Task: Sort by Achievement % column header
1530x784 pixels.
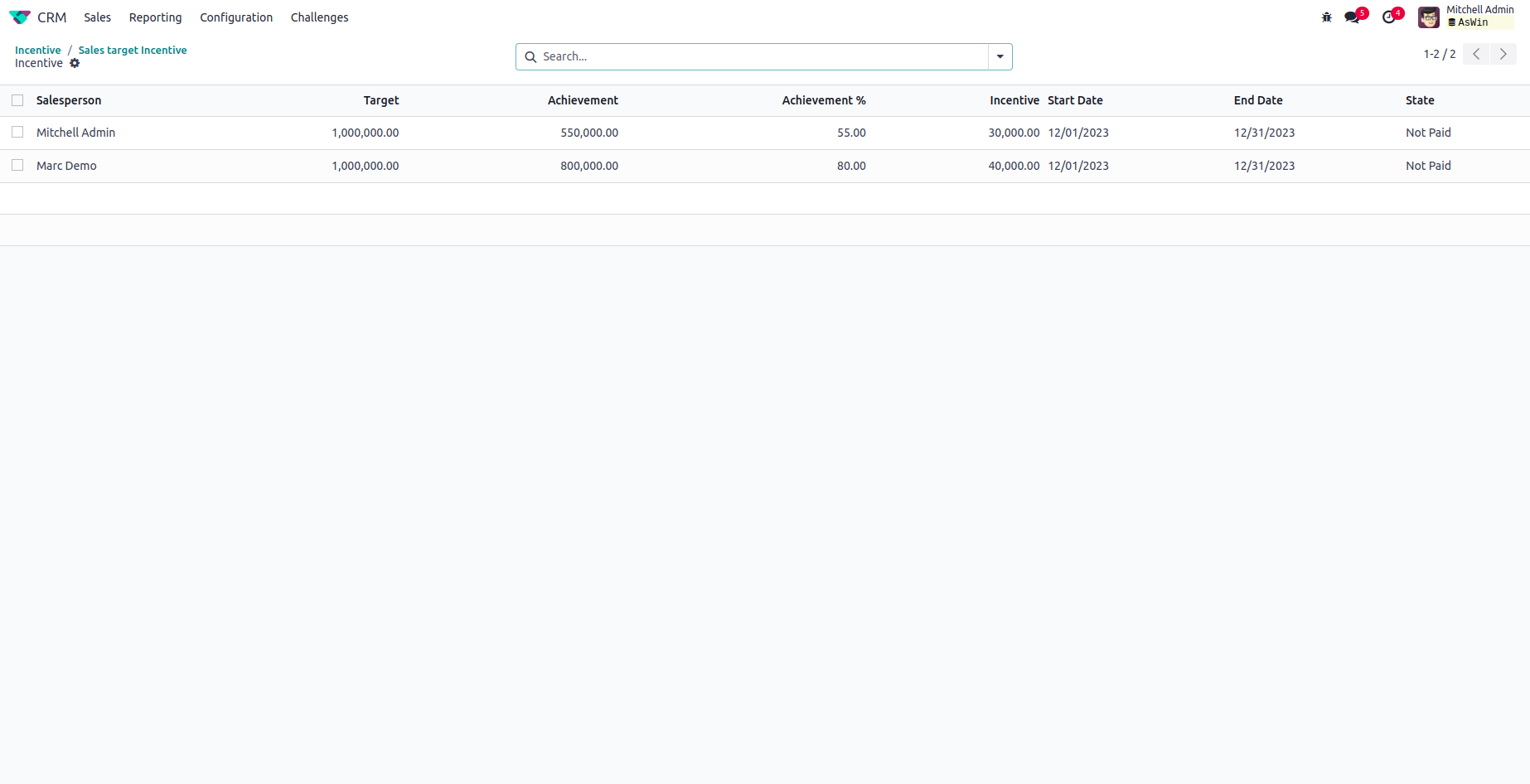Action: click(x=824, y=100)
